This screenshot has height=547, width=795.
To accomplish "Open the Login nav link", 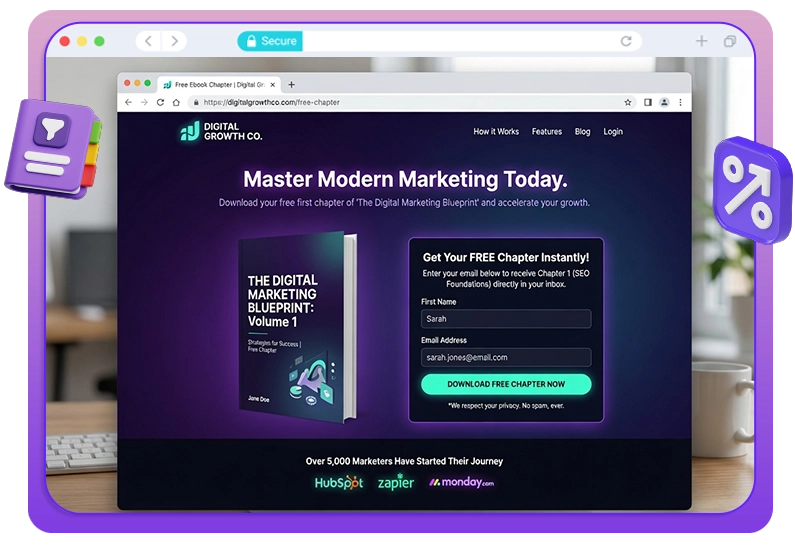I will 613,132.
